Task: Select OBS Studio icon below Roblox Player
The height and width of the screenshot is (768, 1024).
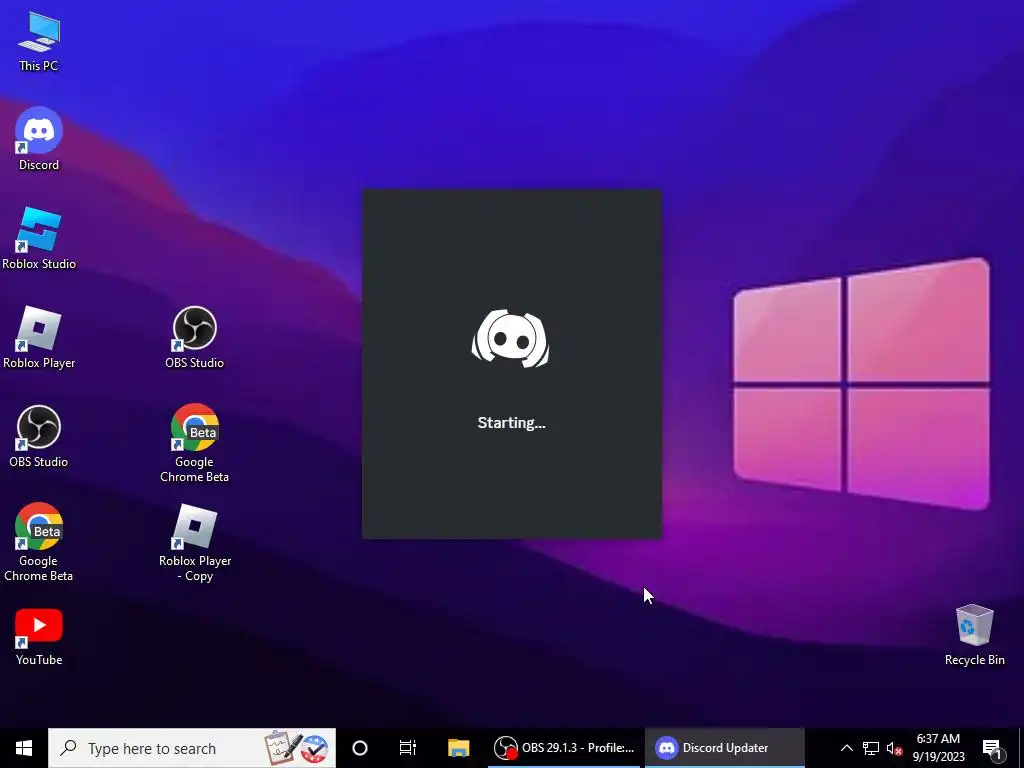Action: (39, 437)
